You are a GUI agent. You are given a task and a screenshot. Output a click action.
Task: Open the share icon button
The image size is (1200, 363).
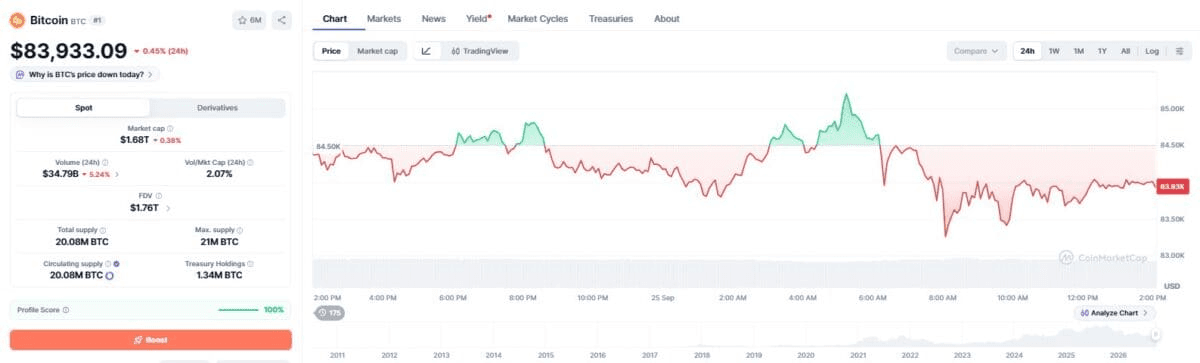pos(281,19)
